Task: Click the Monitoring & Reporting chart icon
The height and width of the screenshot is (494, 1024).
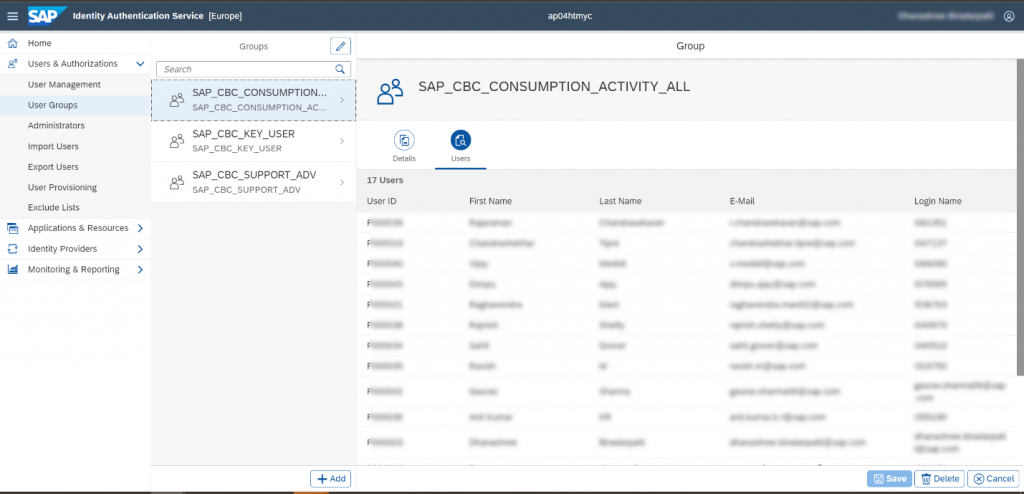Action: coord(12,269)
